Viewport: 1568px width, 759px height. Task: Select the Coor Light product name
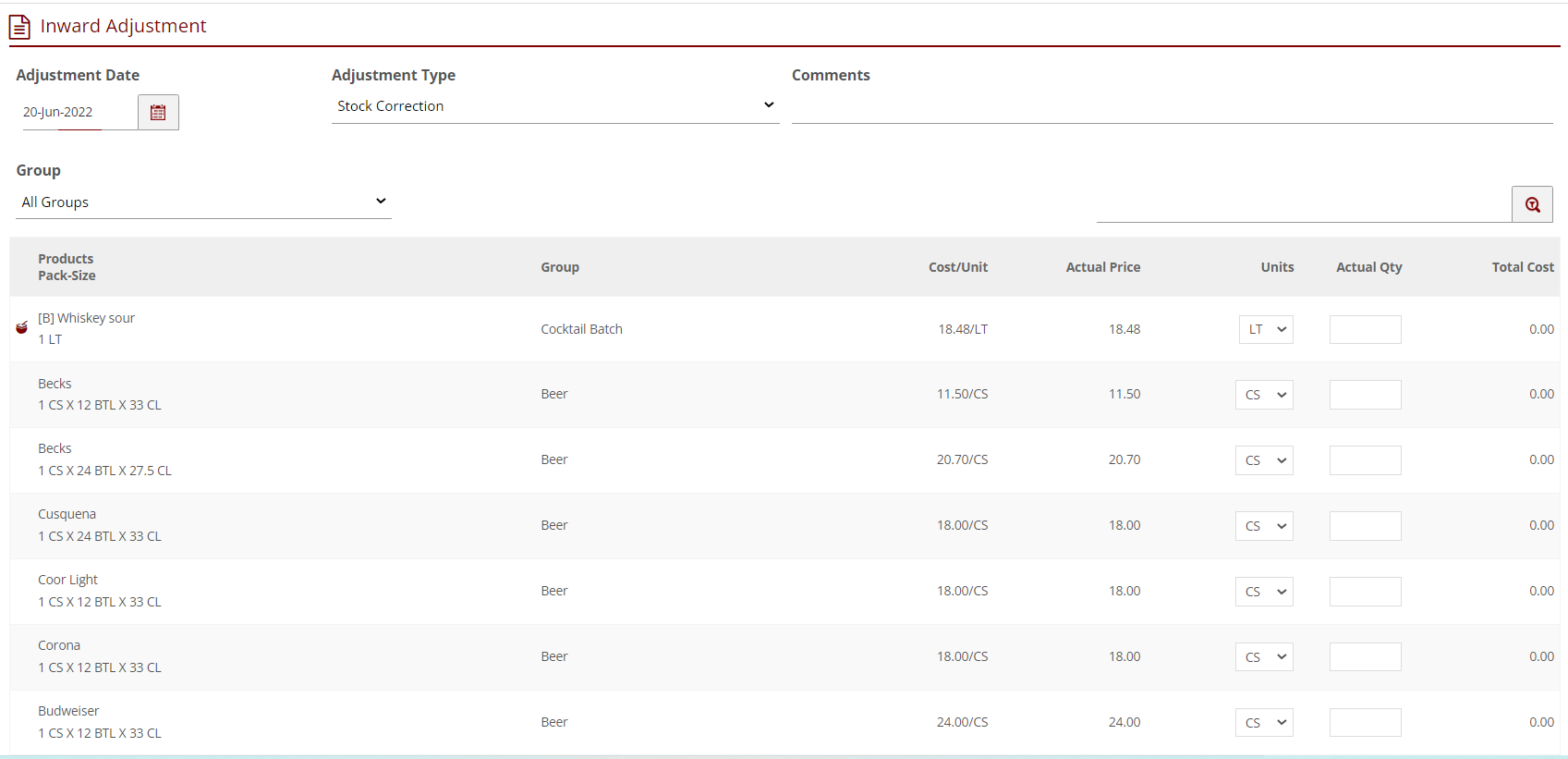67,580
